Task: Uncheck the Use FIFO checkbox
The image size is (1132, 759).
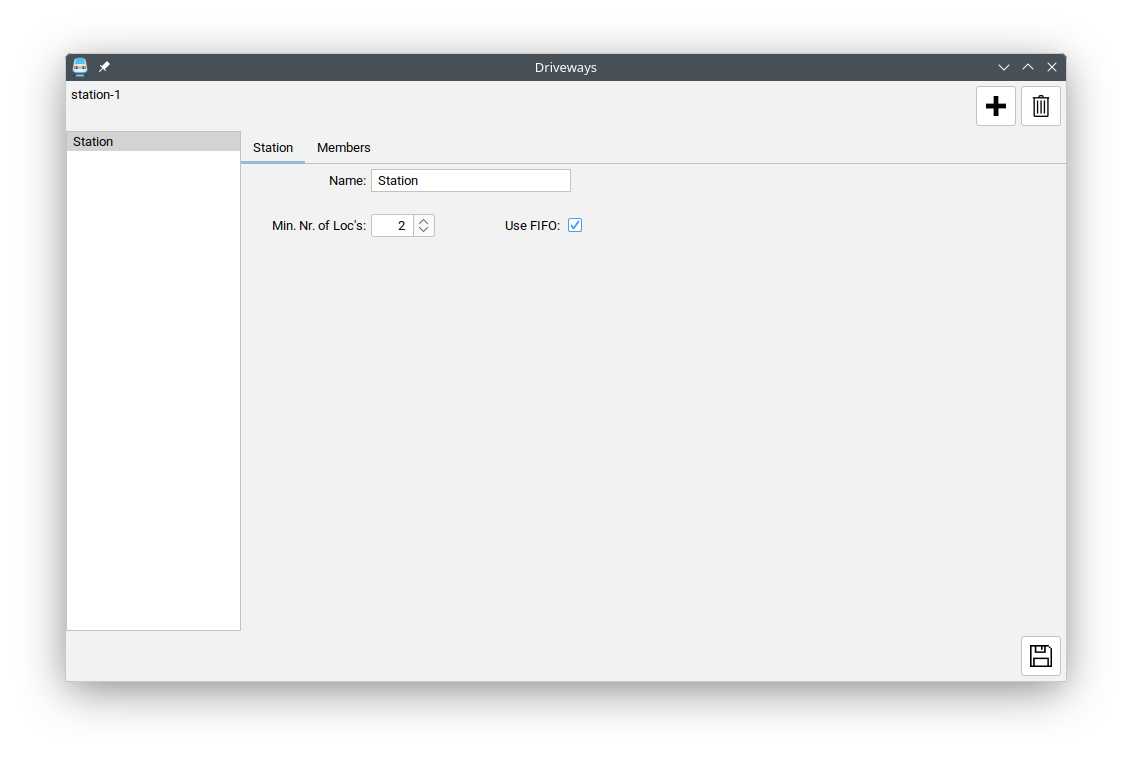Action: (x=575, y=225)
